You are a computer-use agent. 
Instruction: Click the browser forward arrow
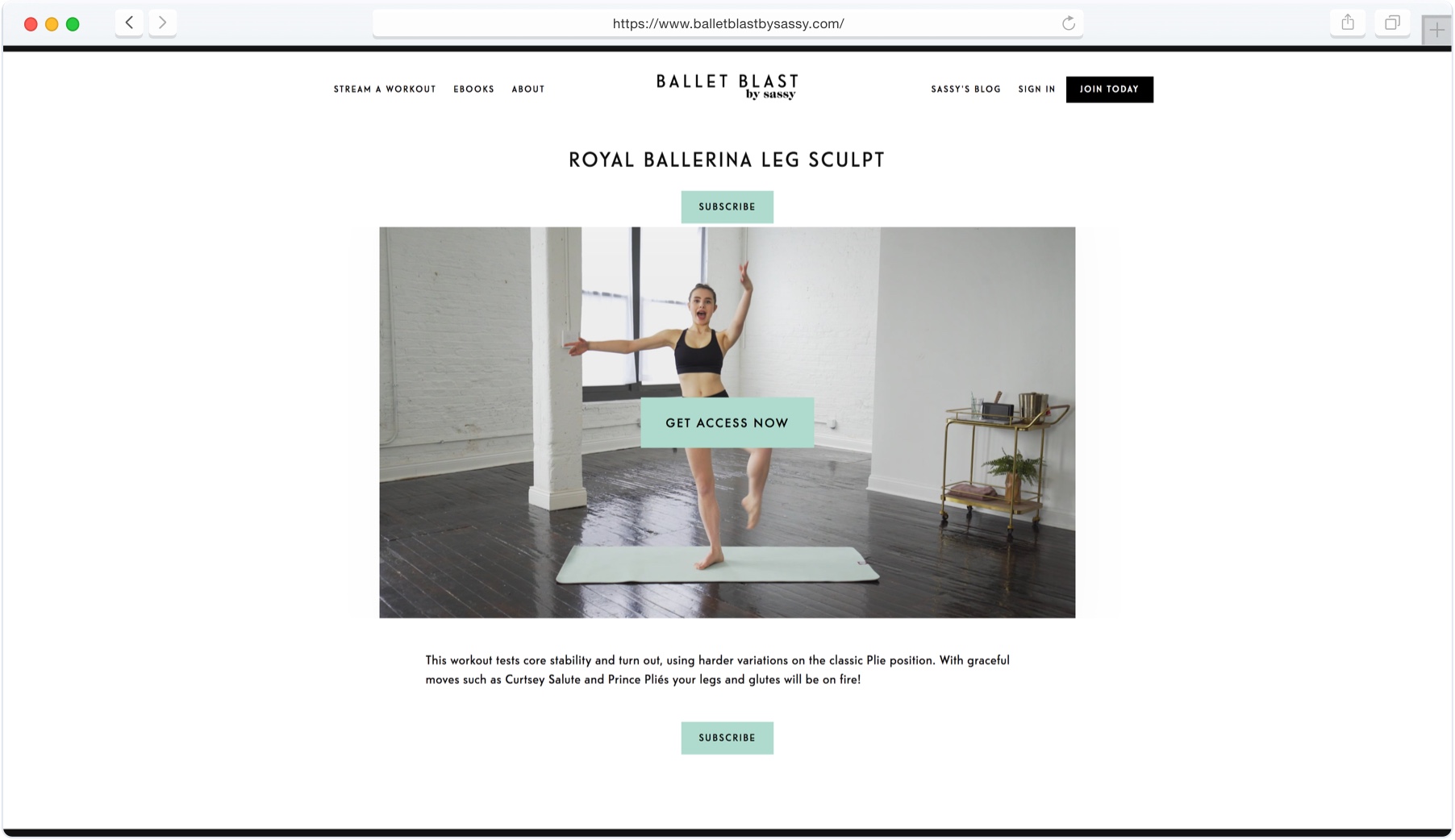(x=162, y=23)
